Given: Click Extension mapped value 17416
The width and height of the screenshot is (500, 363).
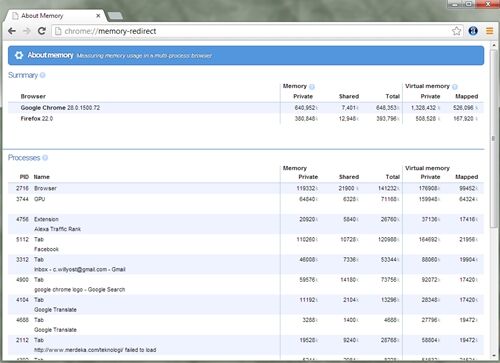Looking at the screenshot, I should (x=467, y=219).
